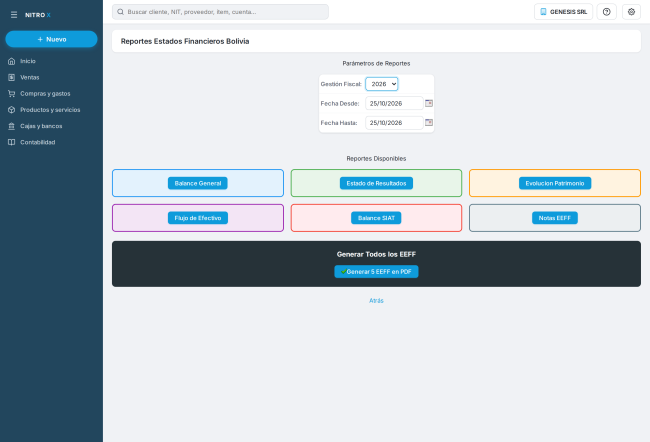Image resolution: width=650 pixels, height=442 pixels.
Task: Click the Nuevo button
Action: click(x=51, y=39)
